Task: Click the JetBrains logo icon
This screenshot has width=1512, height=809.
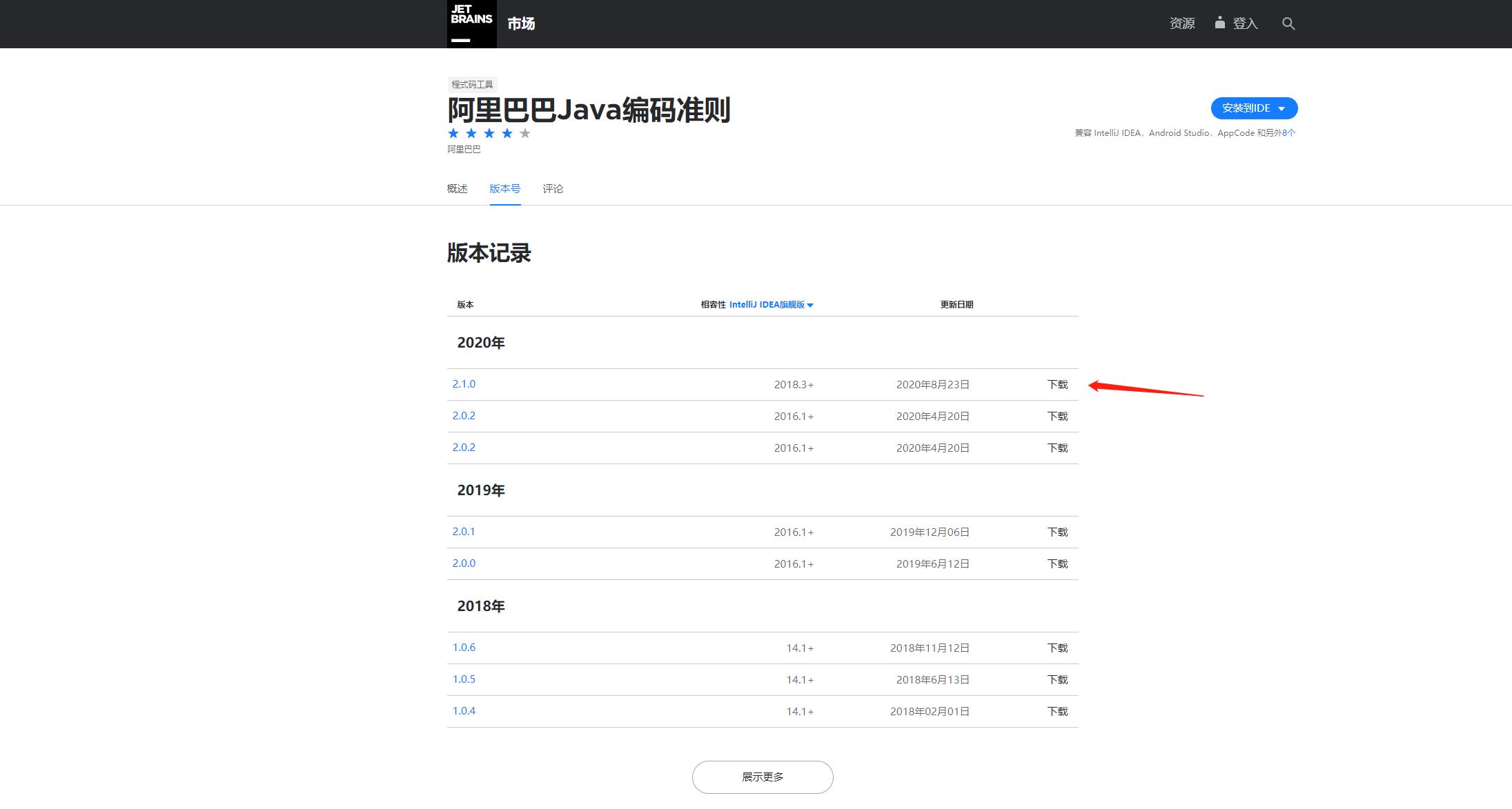Action: tap(471, 23)
